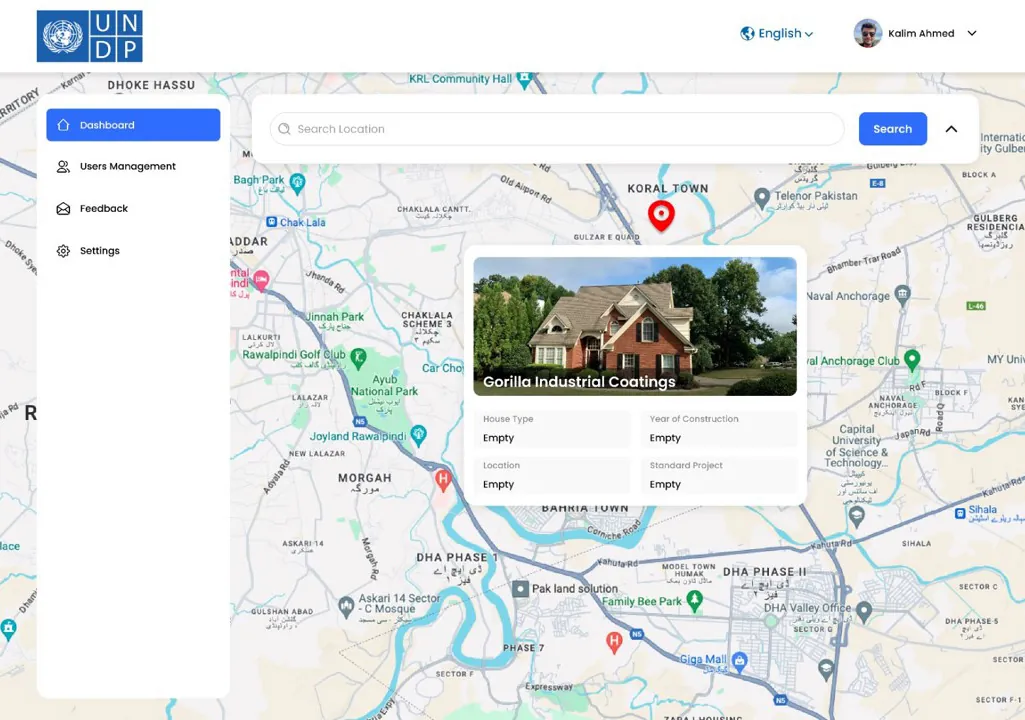1025x720 pixels.
Task: Click the Telenor Pakistan map pin
Action: [x=761, y=199]
